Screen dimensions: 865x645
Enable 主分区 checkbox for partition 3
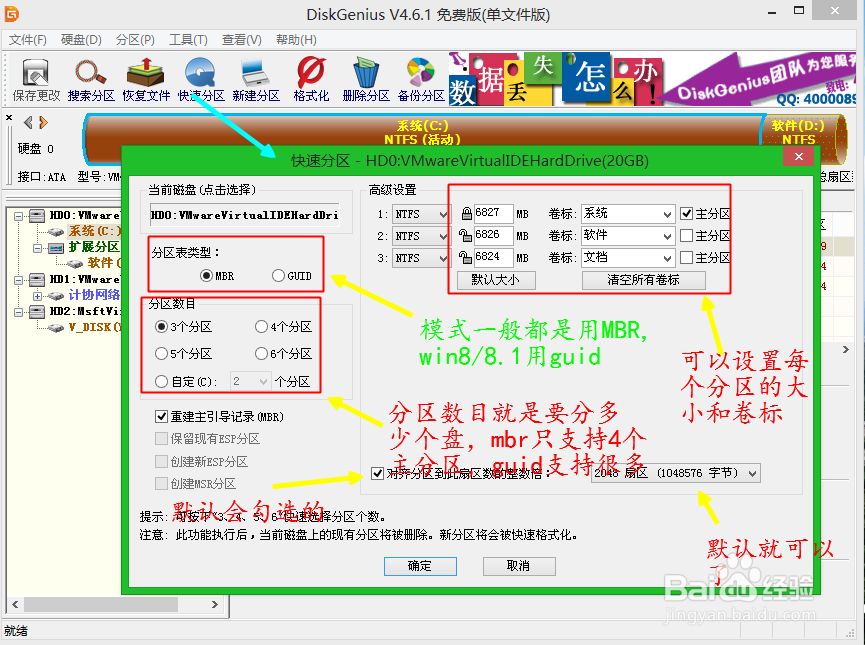[706, 258]
